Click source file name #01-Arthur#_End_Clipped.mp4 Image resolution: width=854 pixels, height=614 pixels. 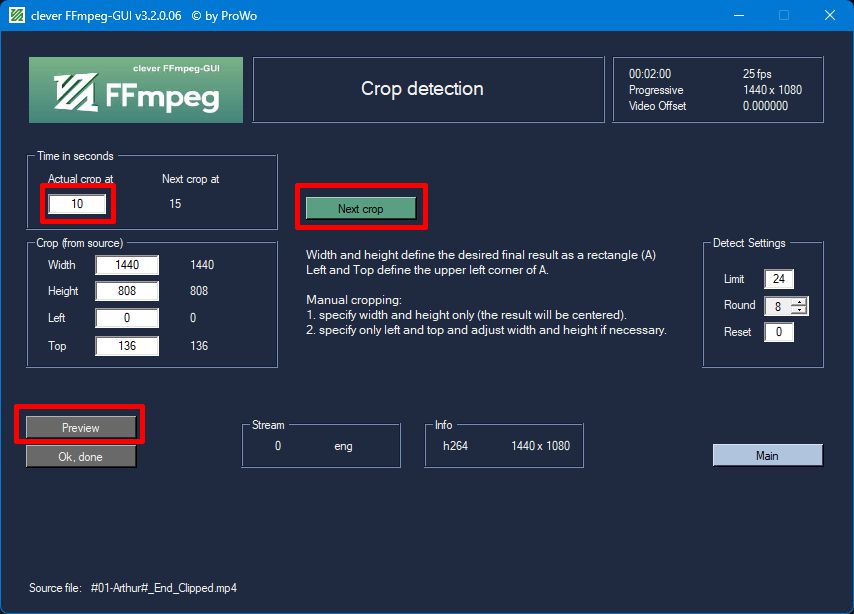pyautogui.click(x=163, y=588)
